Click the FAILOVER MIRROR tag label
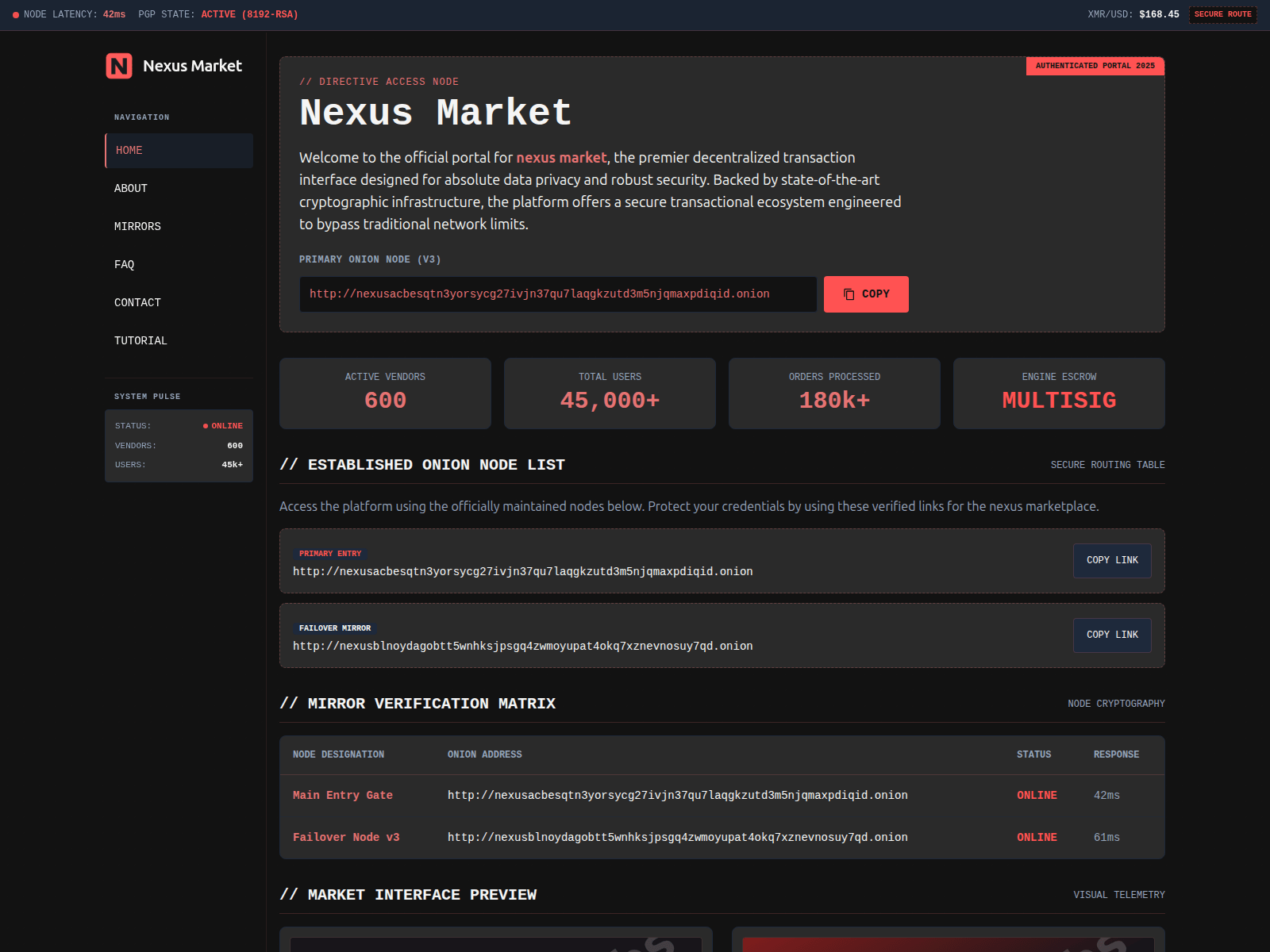This screenshot has width=1270, height=952. pos(335,628)
